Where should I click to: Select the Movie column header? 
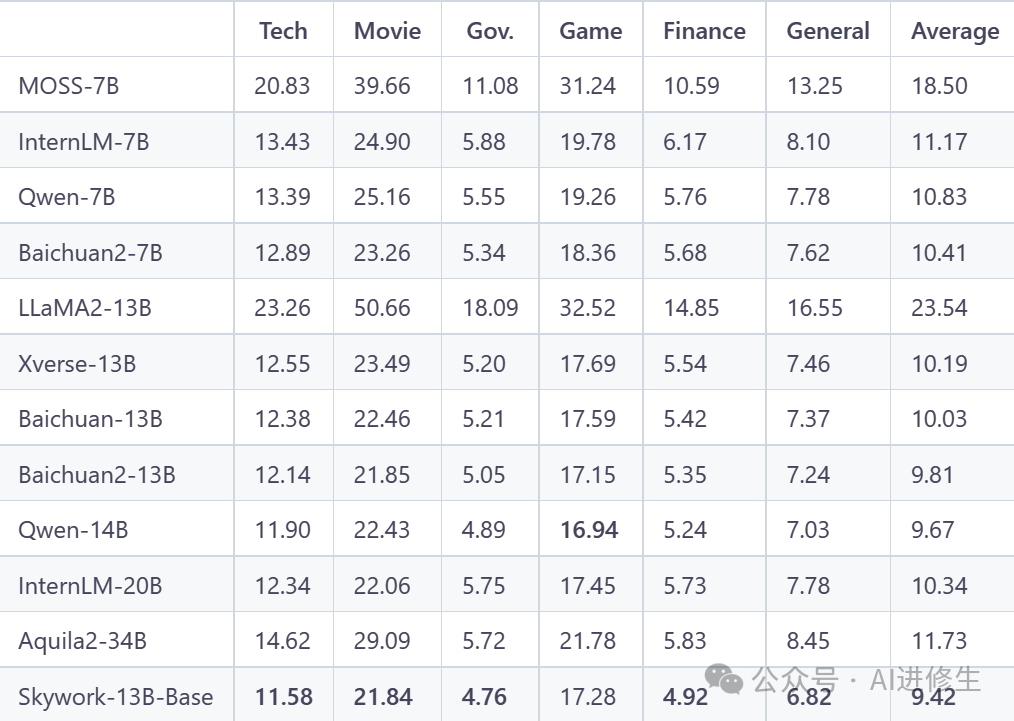pyautogui.click(x=387, y=30)
